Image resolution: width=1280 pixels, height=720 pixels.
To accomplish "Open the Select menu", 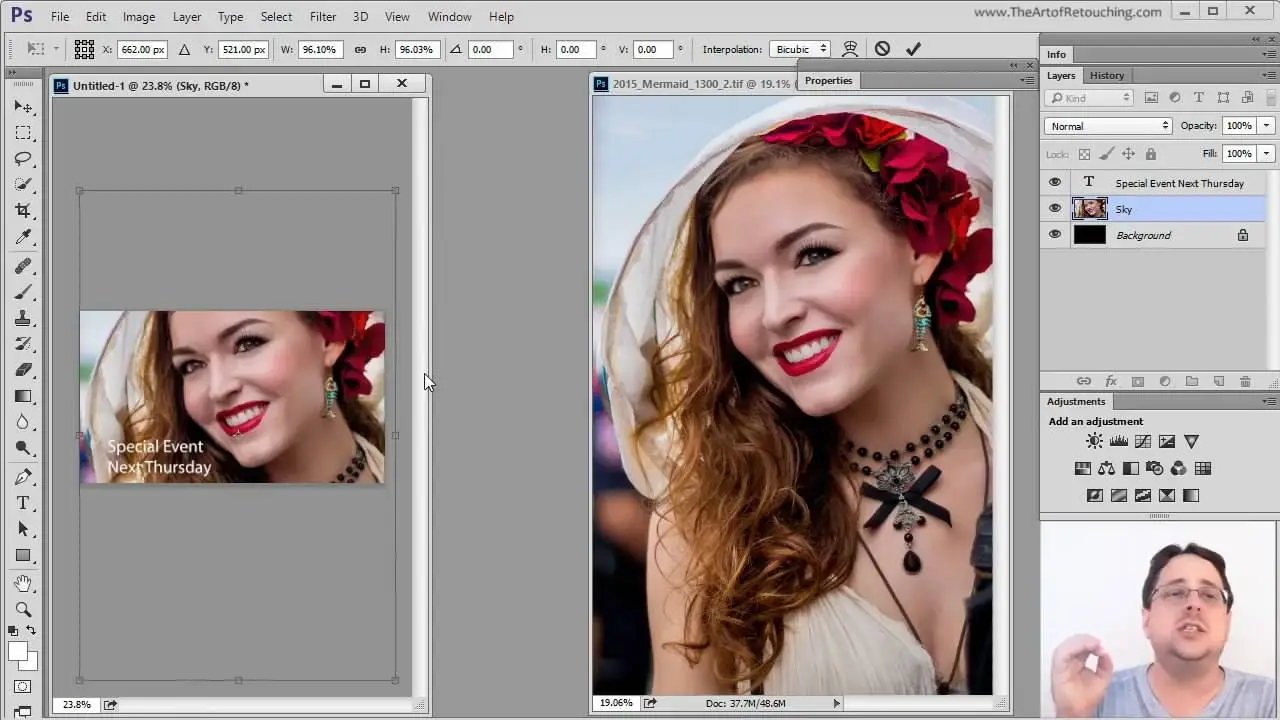I will pos(276,16).
